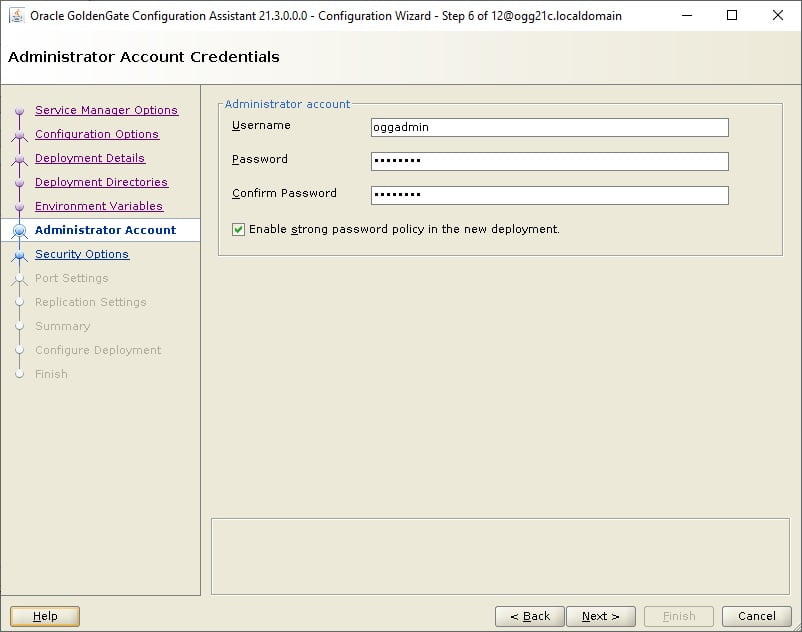The height and width of the screenshot is (632, 802).
Task: Click the 'Enable strong password policy' label text
Action: pos(404,229)
